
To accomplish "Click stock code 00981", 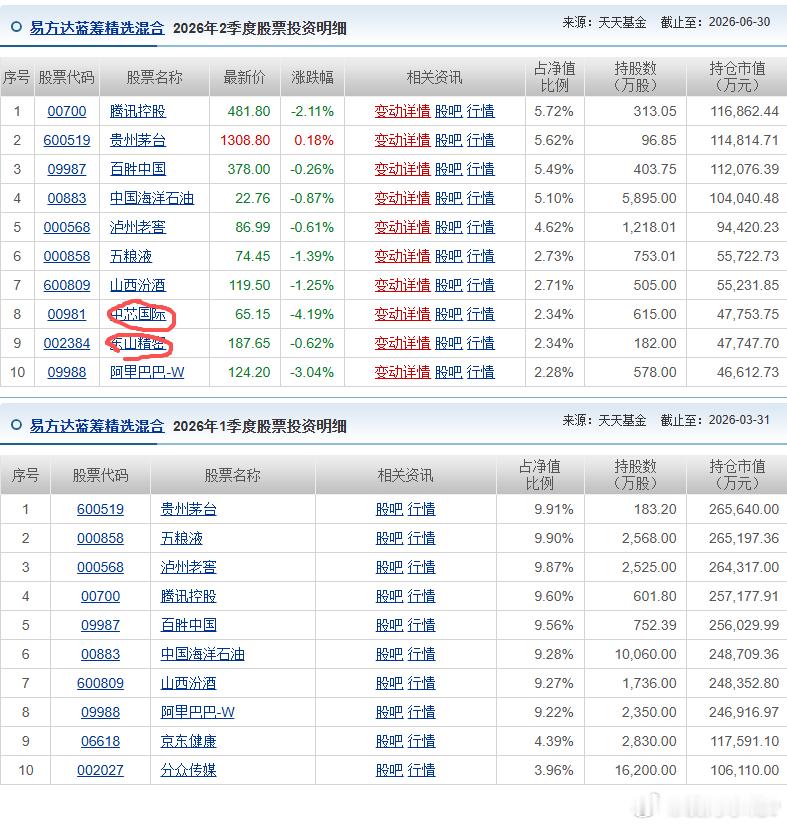I will [67, 314].
